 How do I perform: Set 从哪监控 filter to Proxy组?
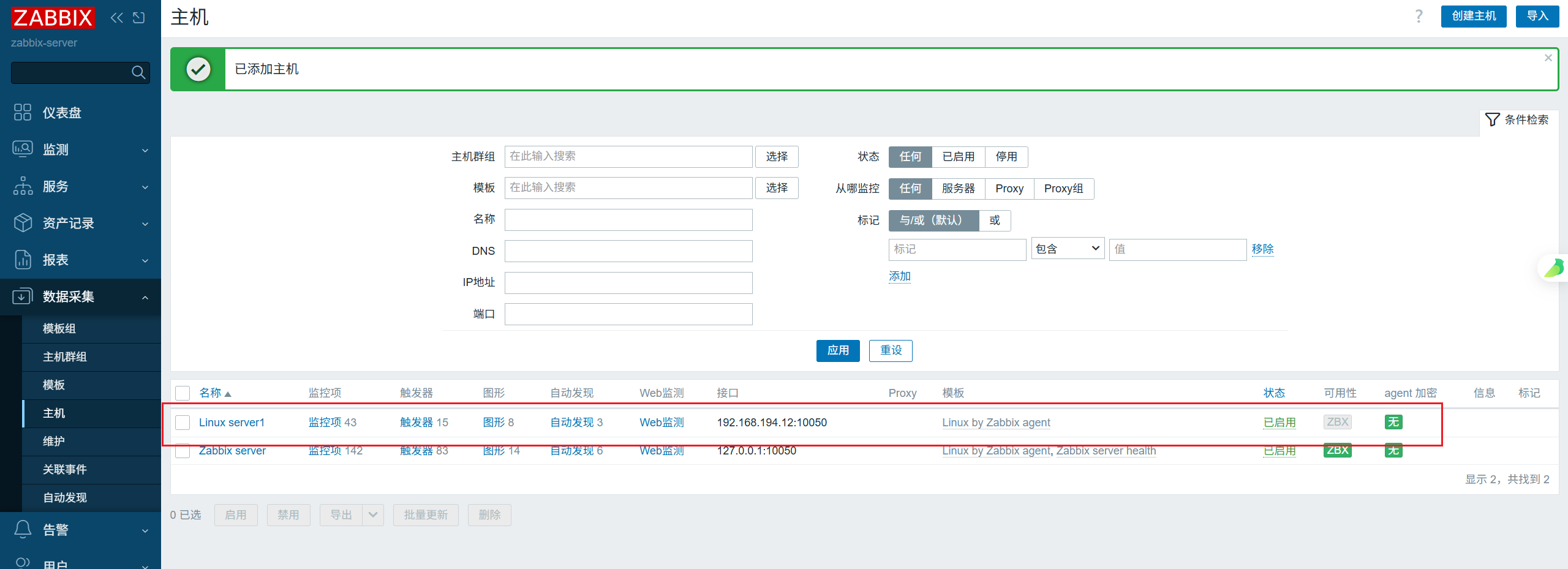pos(1064,189)
